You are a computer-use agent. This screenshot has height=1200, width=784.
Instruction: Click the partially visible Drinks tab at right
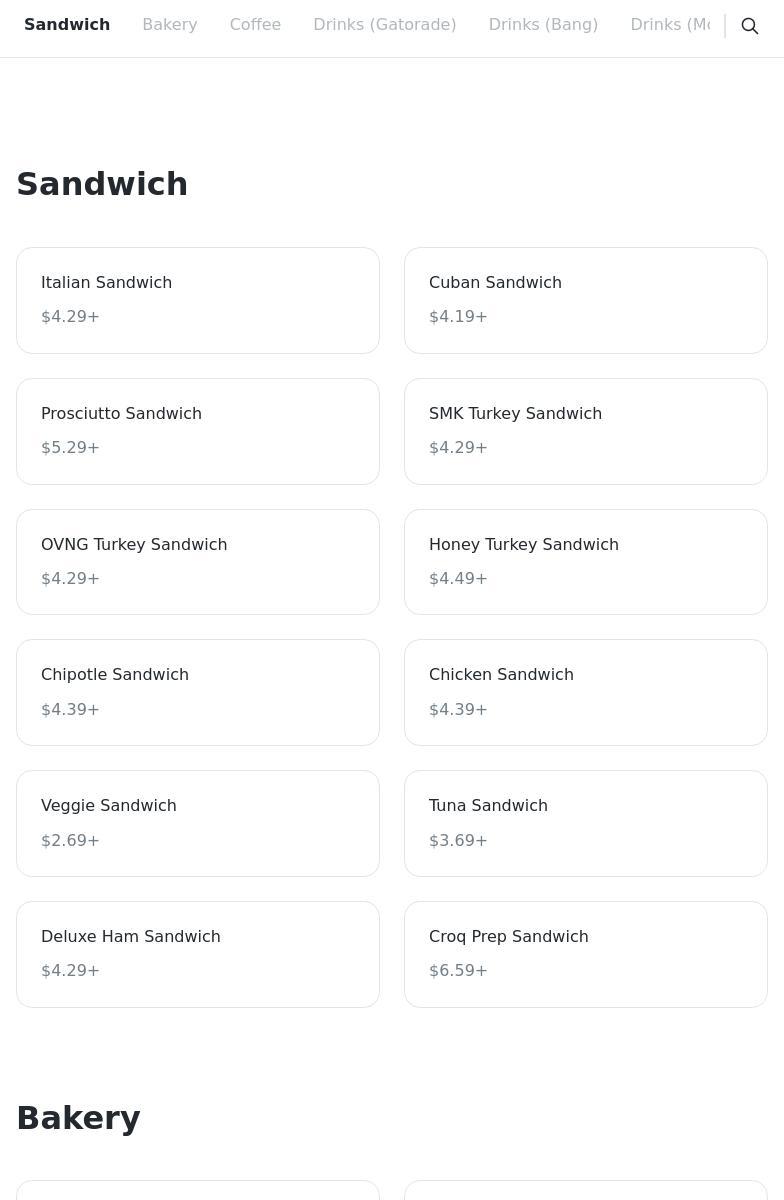click(670, 25)
